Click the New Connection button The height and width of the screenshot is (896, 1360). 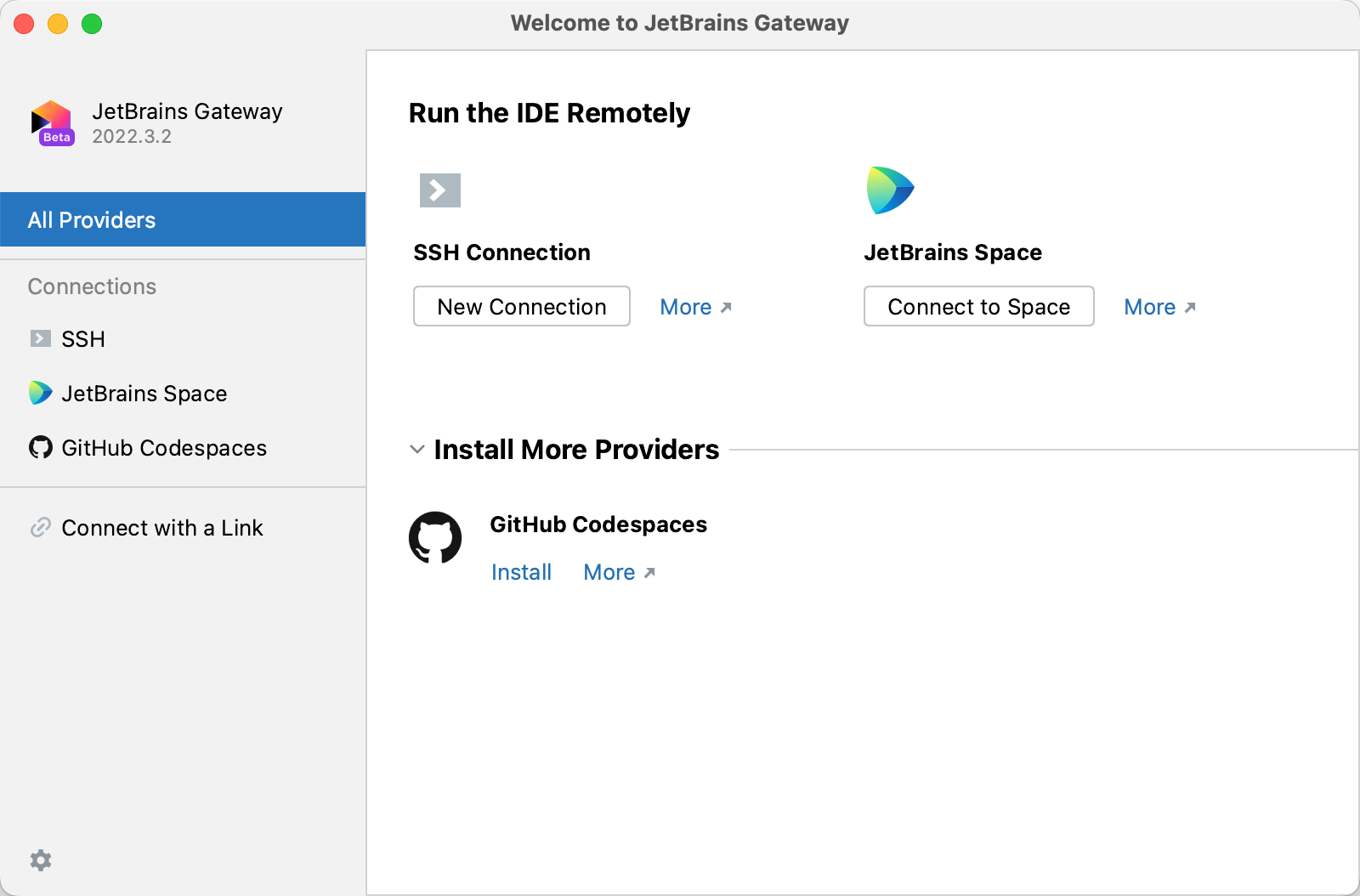click(521, 306)
